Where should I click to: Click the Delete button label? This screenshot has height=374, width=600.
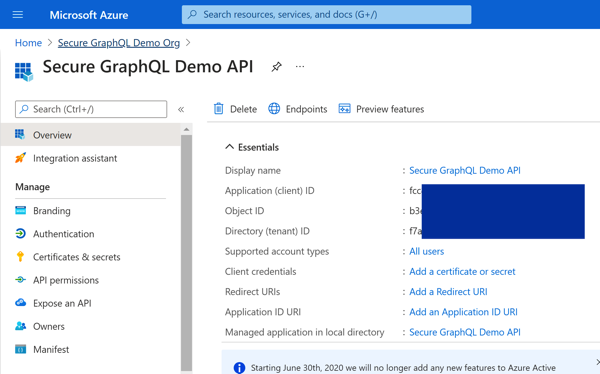coord(243,109)
